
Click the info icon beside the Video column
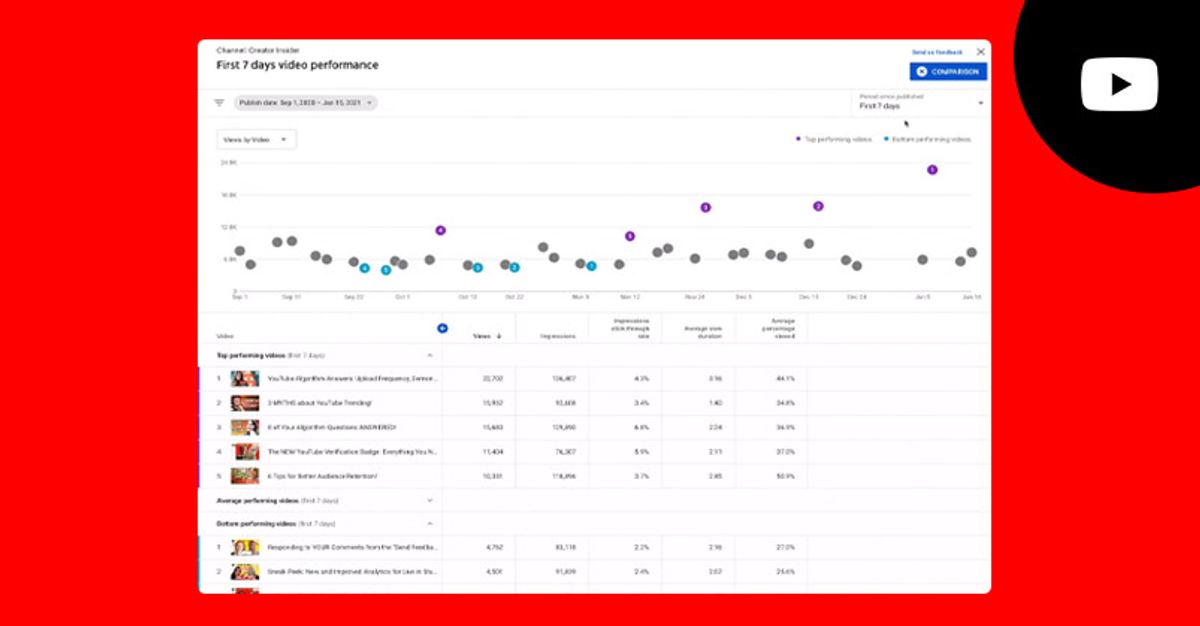click(x=440, y=327)
